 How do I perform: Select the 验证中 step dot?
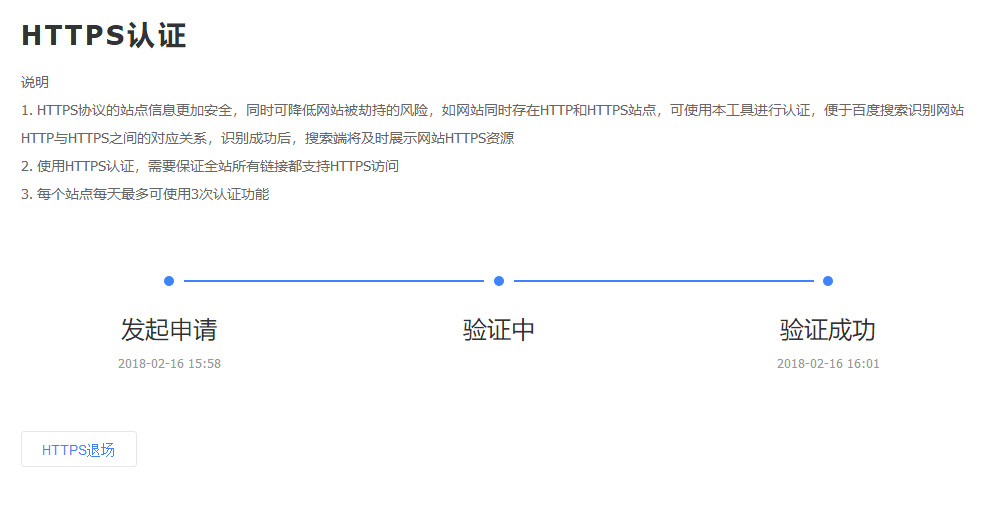[499, 281]
